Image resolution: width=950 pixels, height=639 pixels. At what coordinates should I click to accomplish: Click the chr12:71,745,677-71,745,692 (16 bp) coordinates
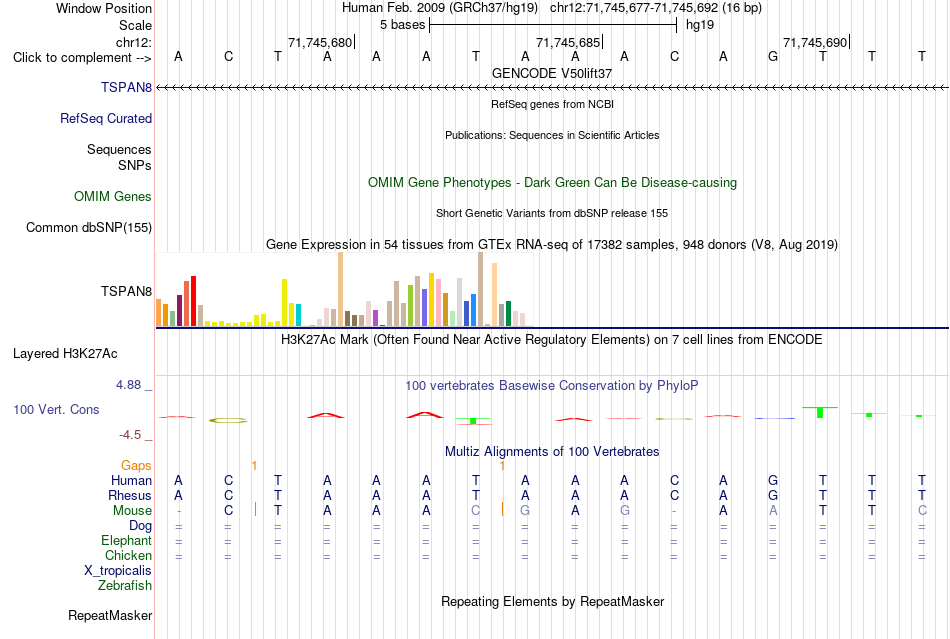tap(656, 8)
